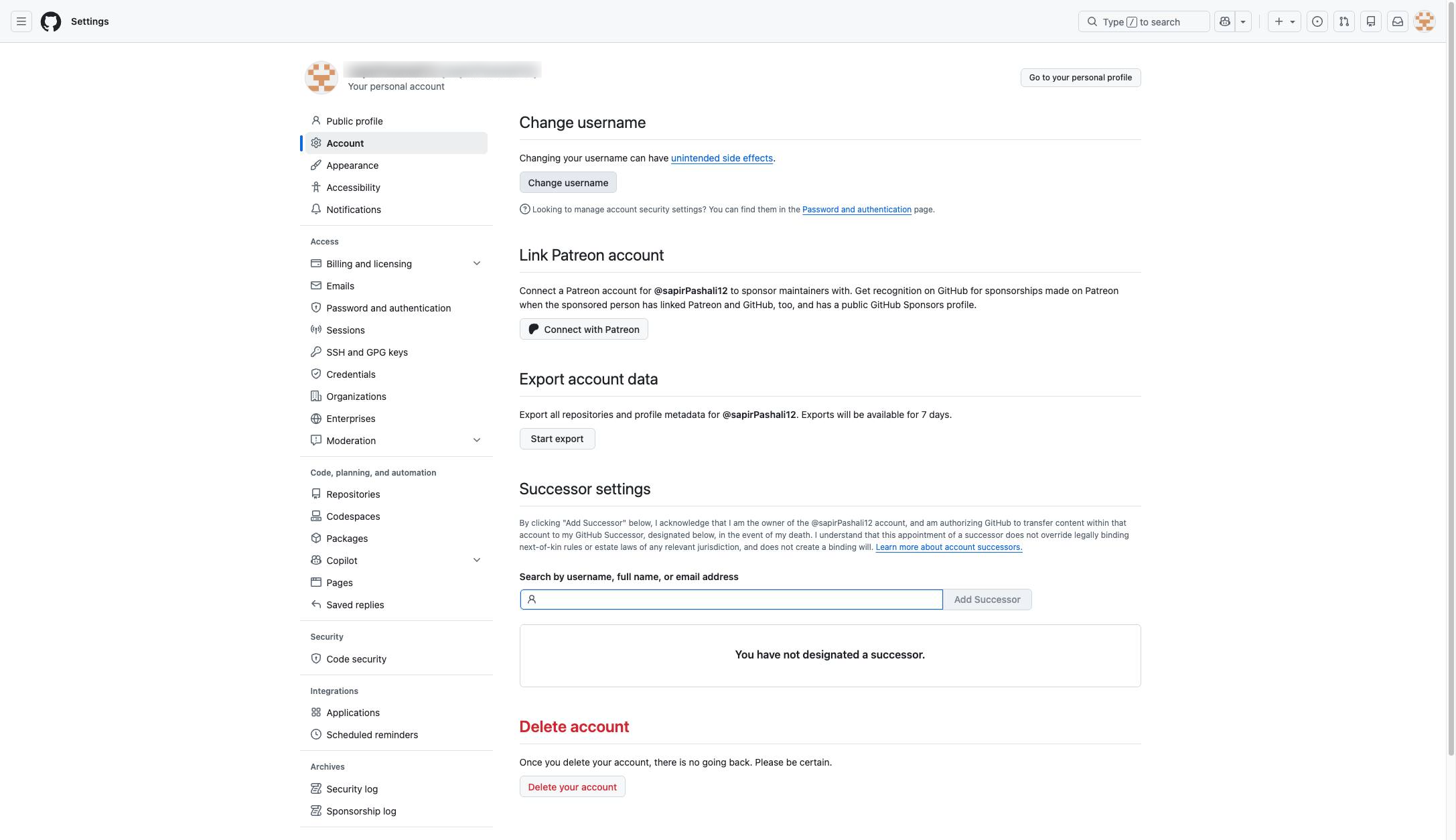This screenshot has height=840, width=1456.
Task: Open the Copilot dropdown arrow in header
Action: 1243,21
